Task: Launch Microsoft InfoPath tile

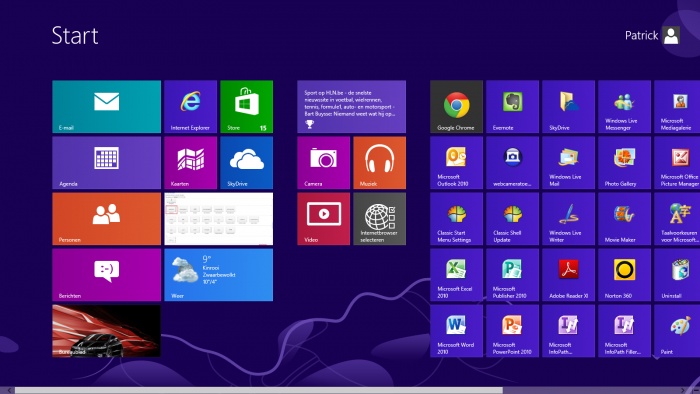Action: (x=568, y=331)
